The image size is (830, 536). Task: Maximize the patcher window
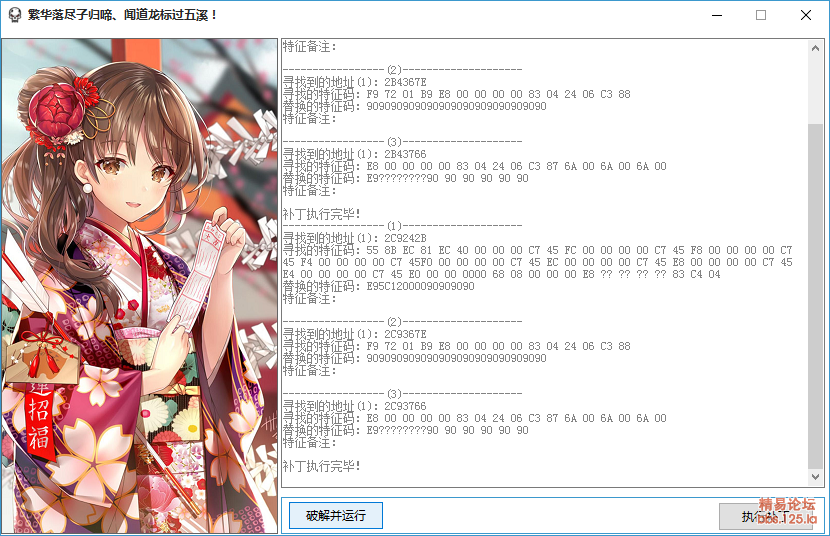(761, 15)
